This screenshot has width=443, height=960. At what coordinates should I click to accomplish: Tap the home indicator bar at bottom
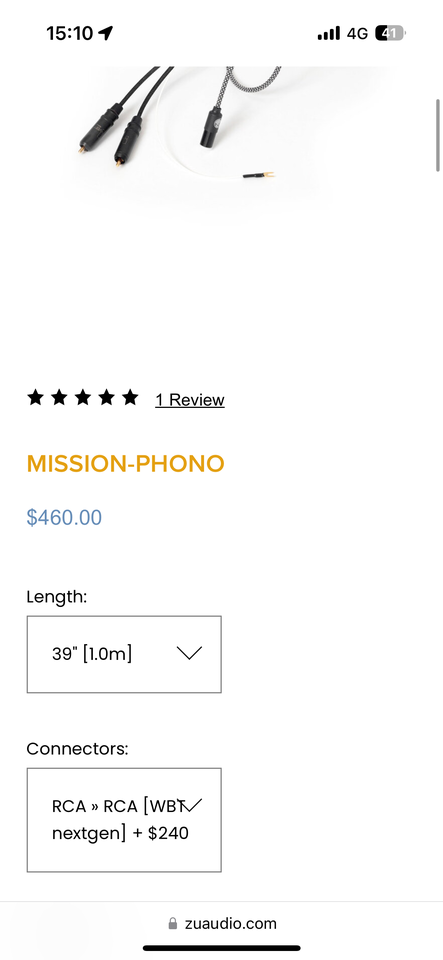pyautogui.click(x=222, y=948)
